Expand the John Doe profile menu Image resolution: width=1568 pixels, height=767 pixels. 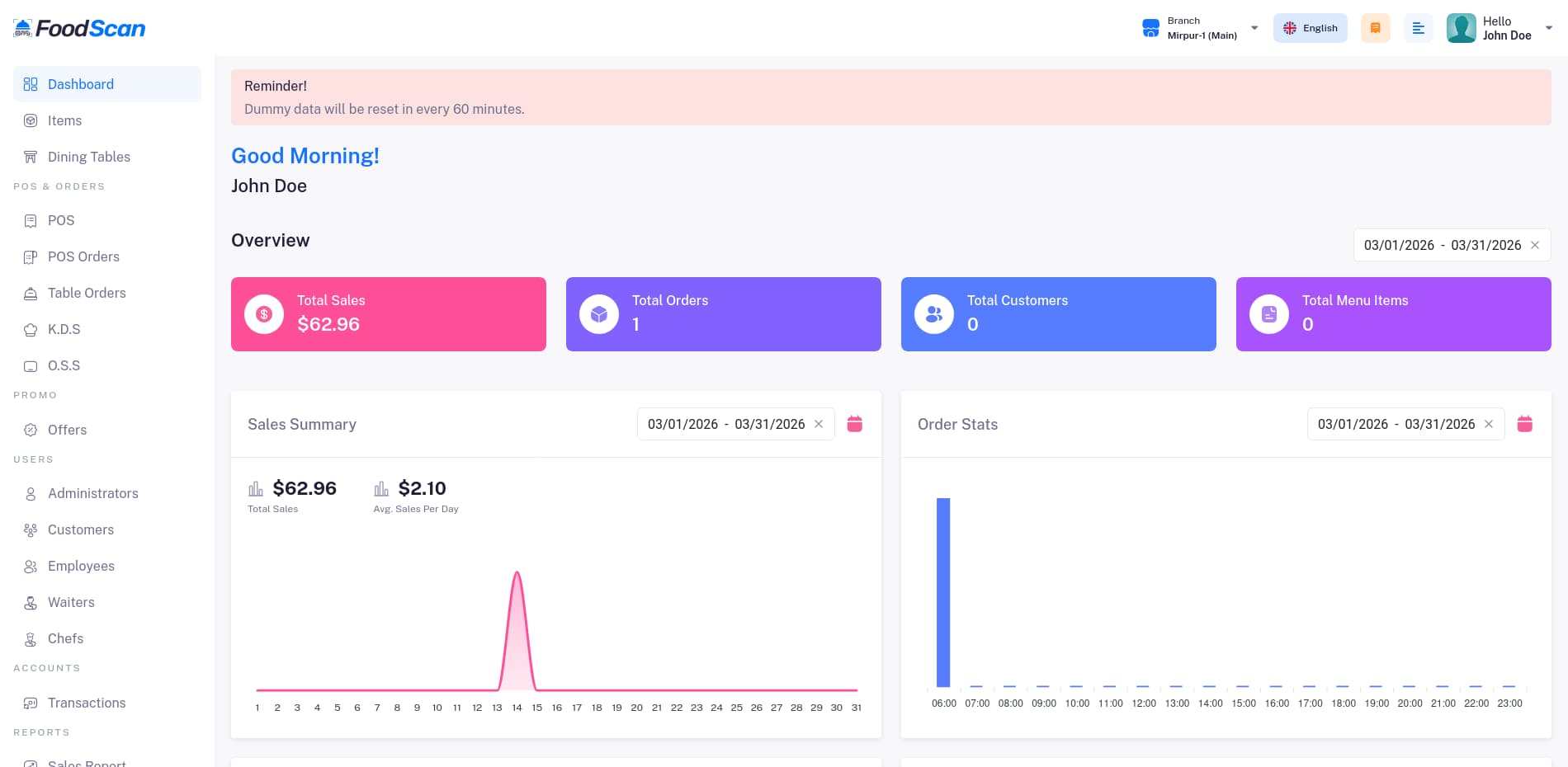click(x=1500, y=28)
